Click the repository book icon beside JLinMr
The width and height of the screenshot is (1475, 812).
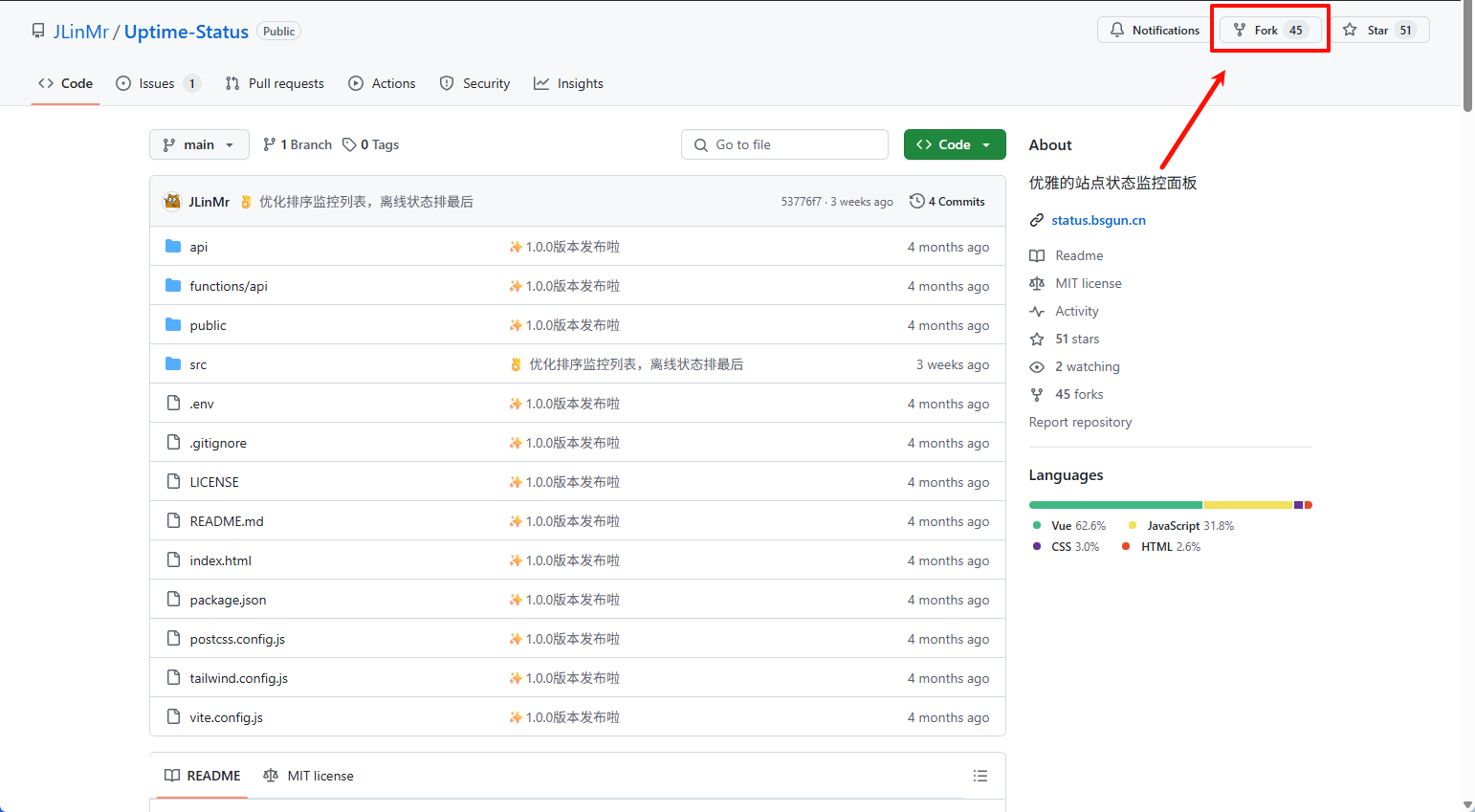point(38,31)
